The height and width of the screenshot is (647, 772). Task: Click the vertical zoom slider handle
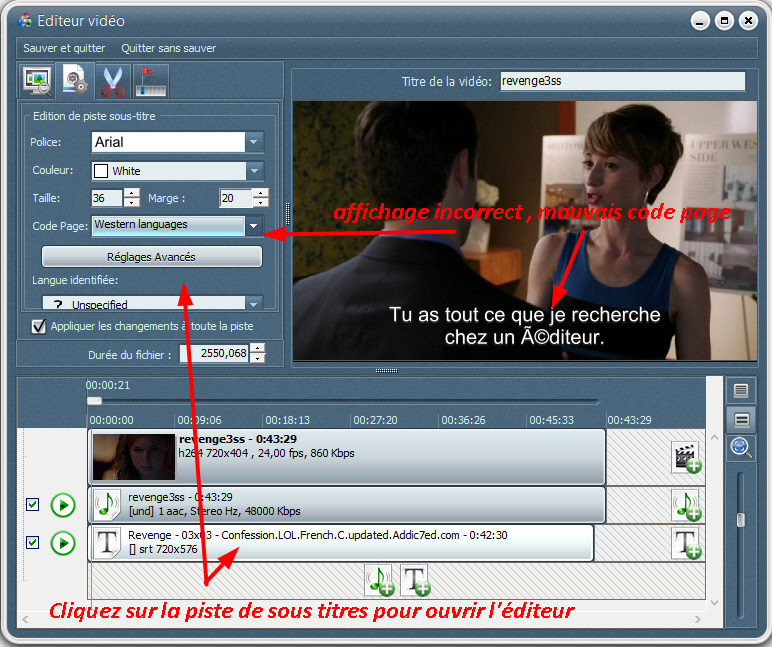[x=740, y=520]
